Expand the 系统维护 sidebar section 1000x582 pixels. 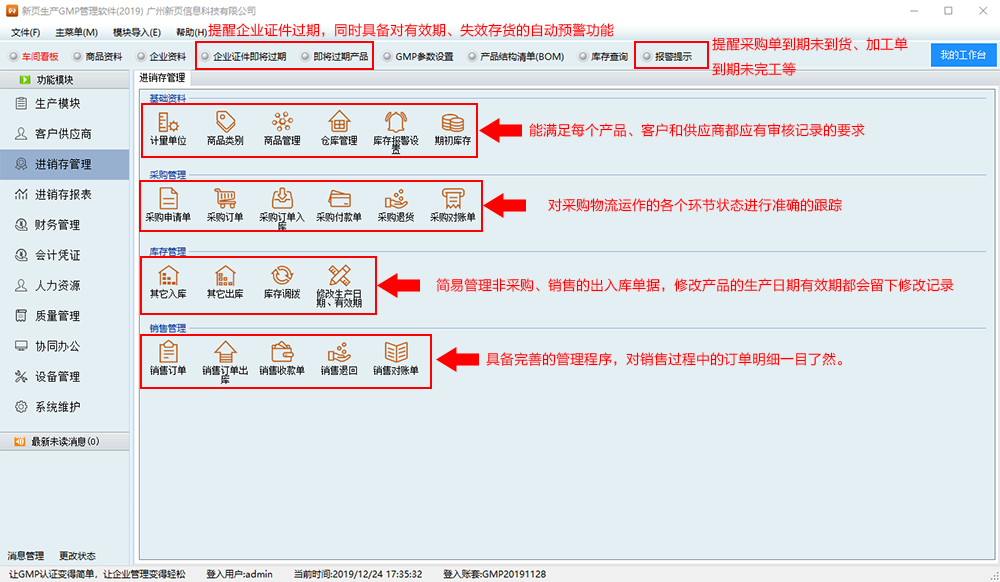[x=56, y=407]
